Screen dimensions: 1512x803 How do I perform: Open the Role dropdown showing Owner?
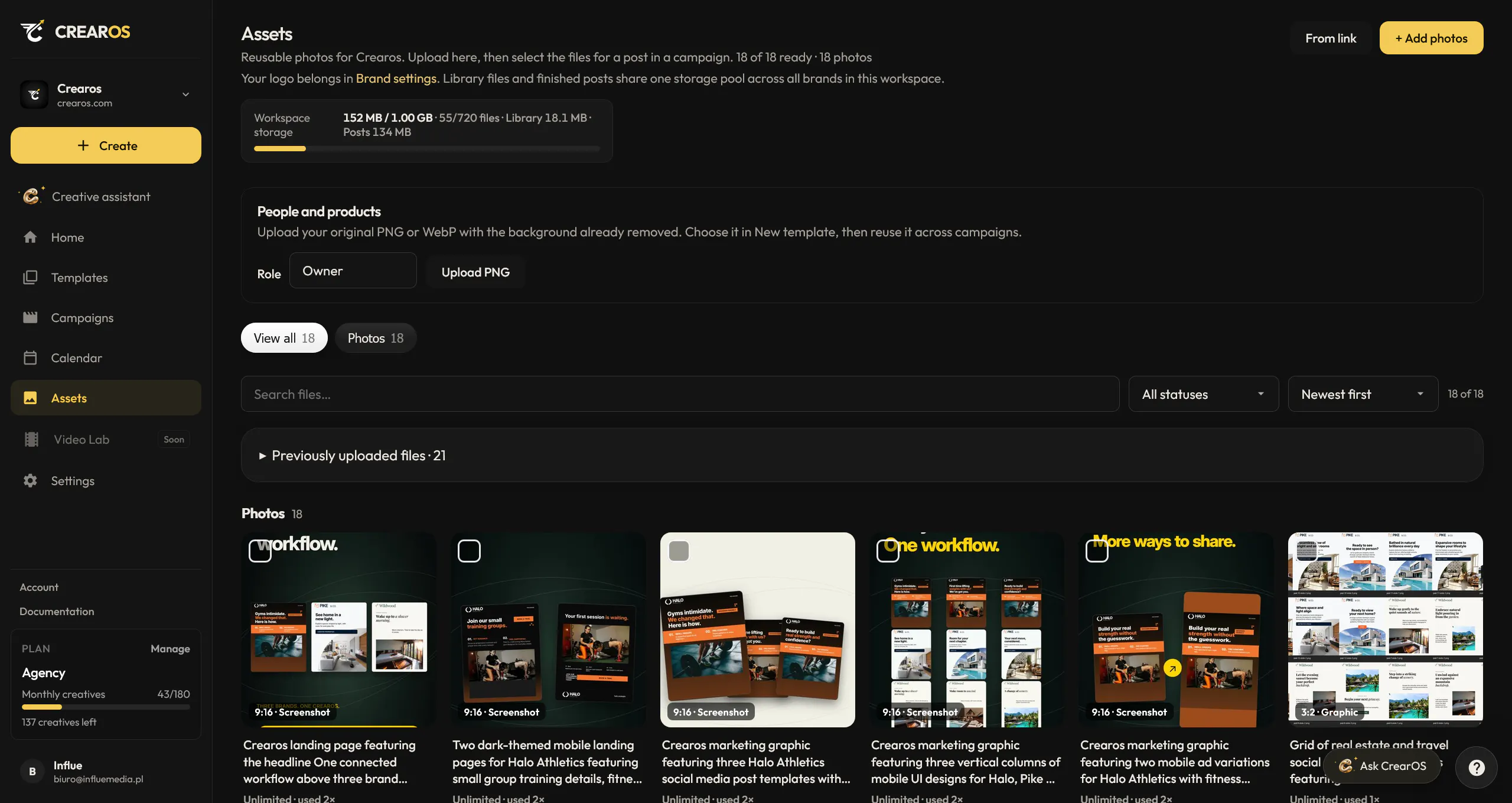click(x=353, y=271)
